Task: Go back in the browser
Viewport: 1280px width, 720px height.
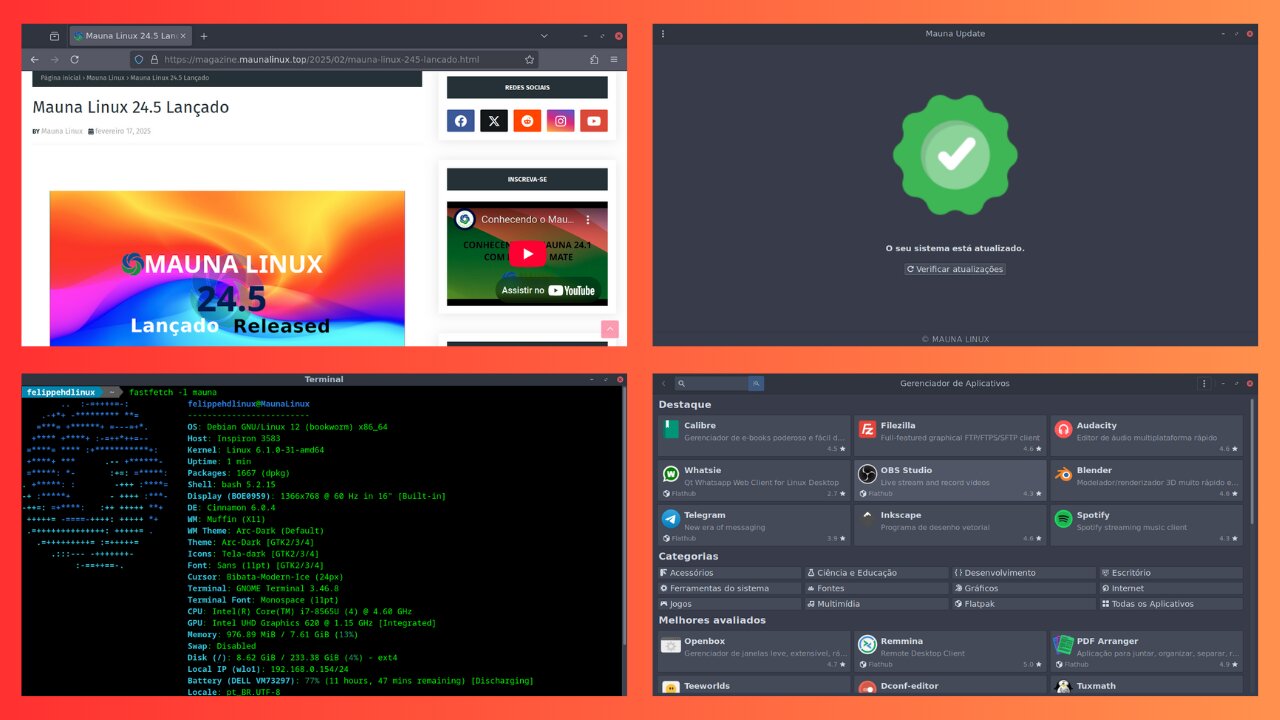Action: pyautogui.click(x=35, y=60)
